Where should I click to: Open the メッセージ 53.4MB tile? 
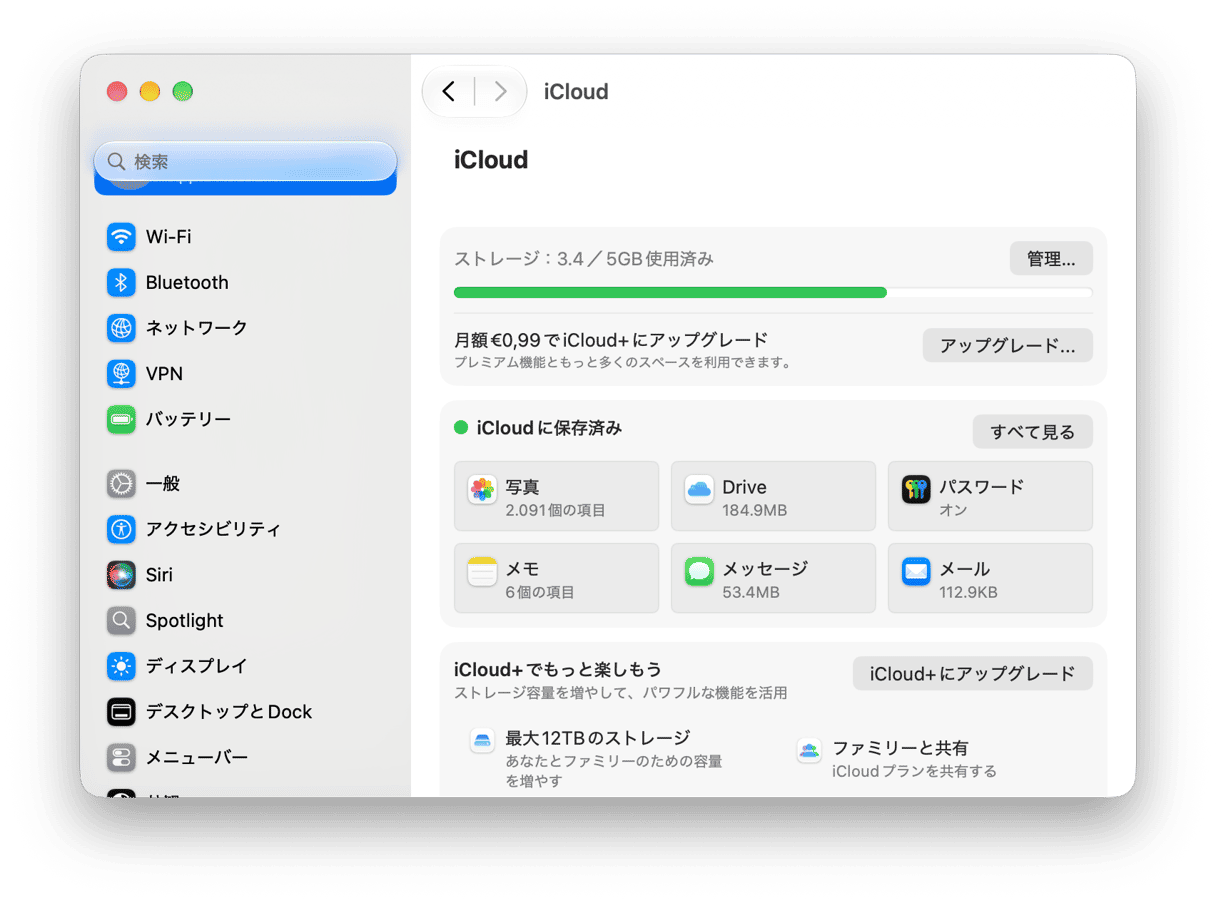(x=773, y=578)
